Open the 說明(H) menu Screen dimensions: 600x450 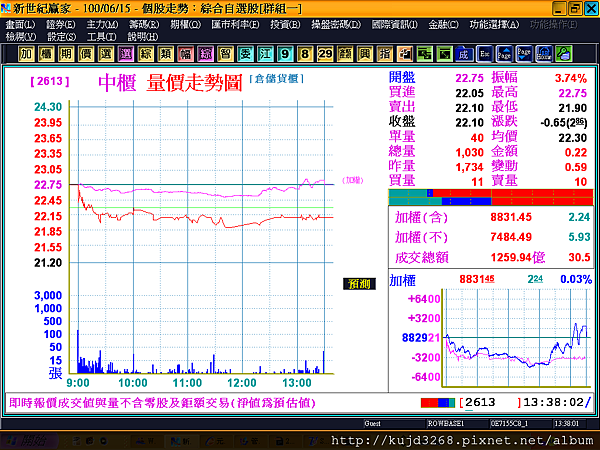(143, 37)
